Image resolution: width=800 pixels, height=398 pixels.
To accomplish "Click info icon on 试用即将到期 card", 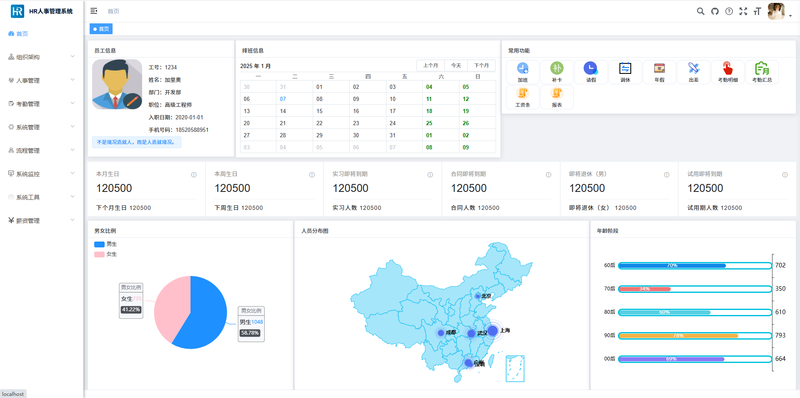I will 785,175.
